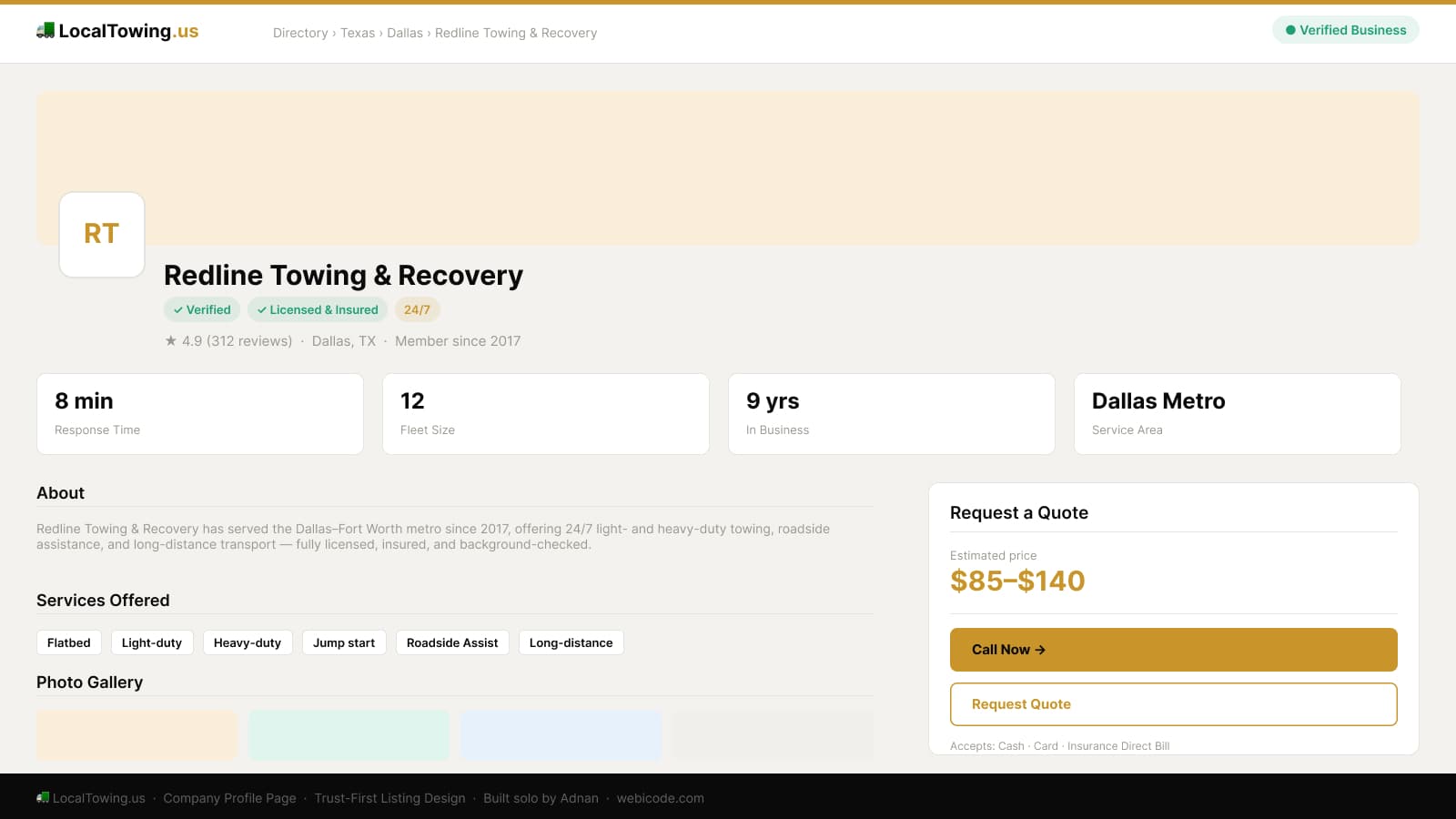1456x819 pixels.
Task: Select the Roadside Assist service chip
Action: pyautogui.click(x=452, y=642)
